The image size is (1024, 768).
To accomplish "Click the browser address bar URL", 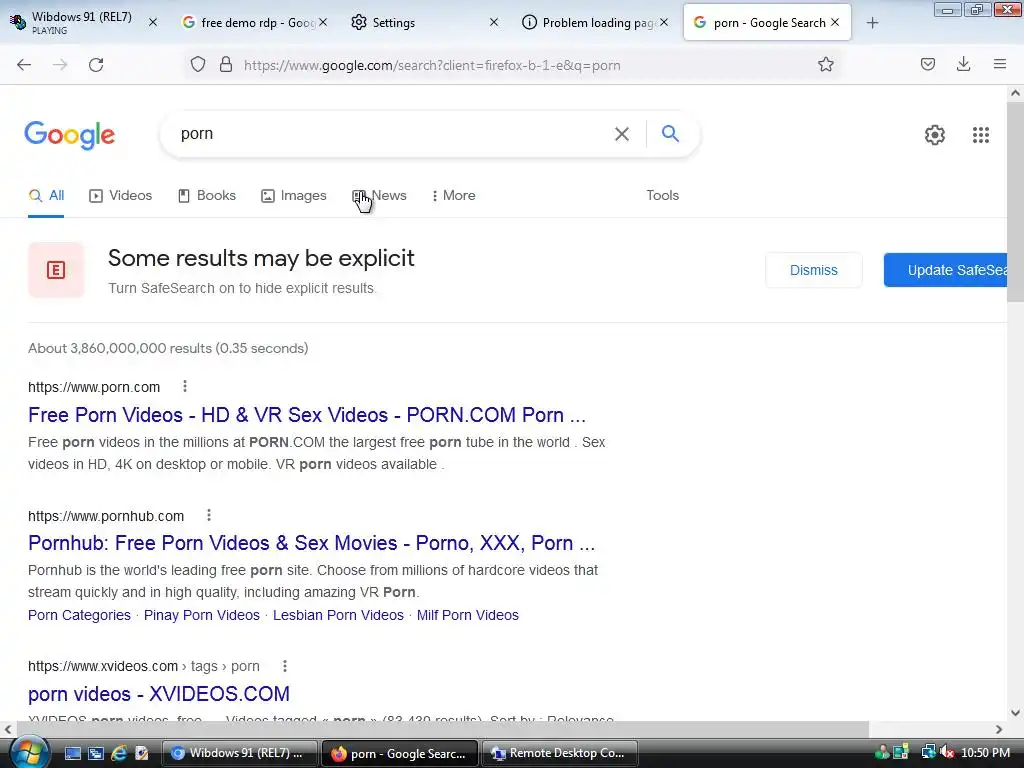I will [x=432, y=65].
